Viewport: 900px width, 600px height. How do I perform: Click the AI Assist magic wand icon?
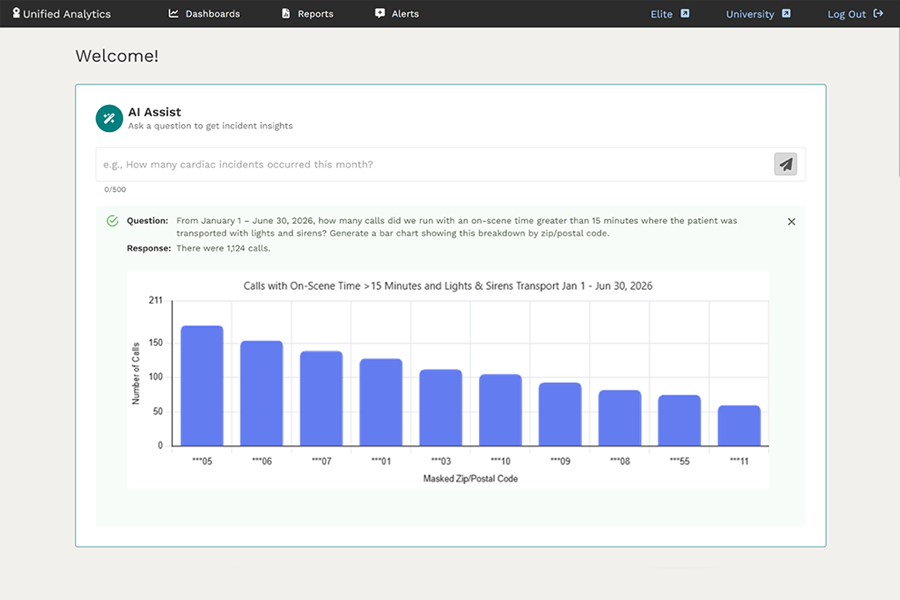pyautogui.click(x=109, y=118)
